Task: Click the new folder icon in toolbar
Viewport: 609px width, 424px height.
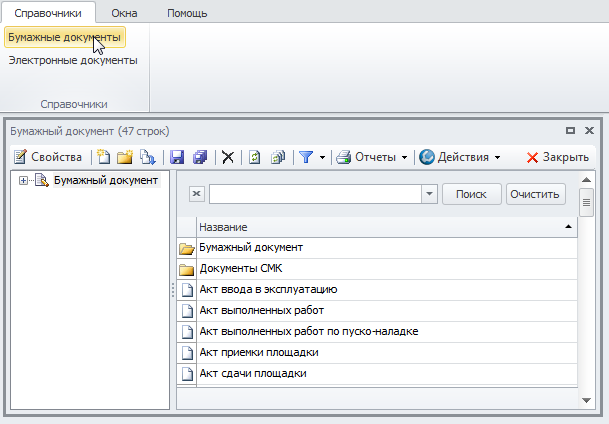Action: click(125, 157)
